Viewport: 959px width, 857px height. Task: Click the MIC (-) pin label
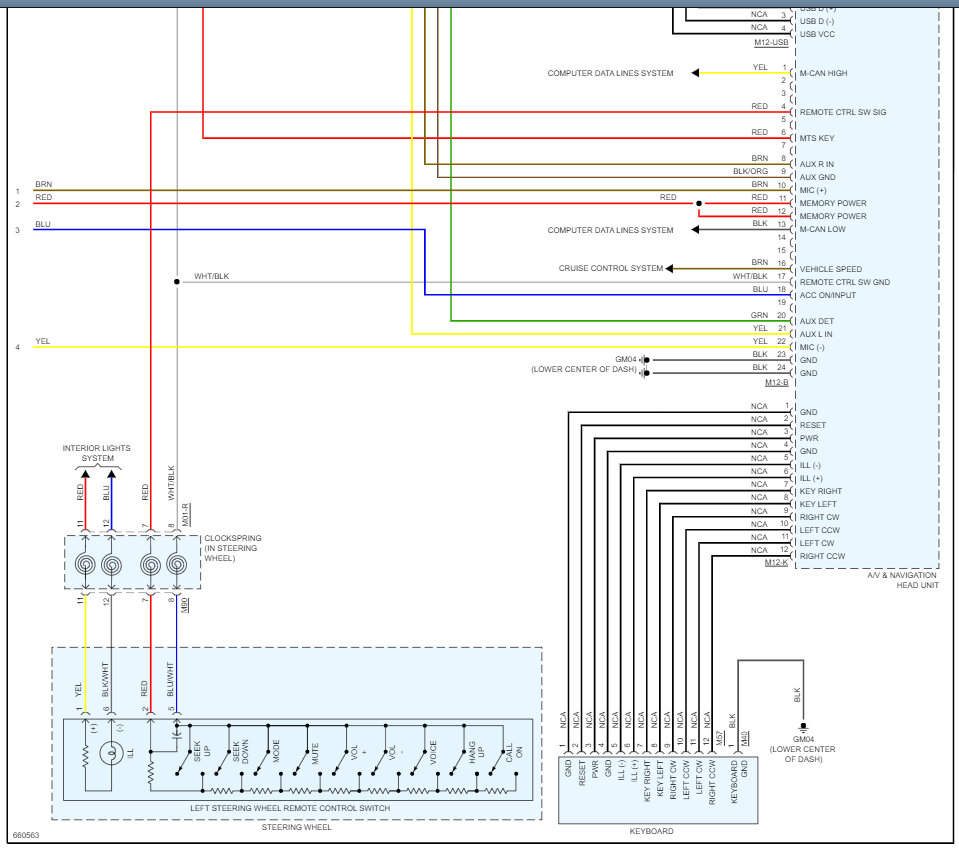coord(812,347)
